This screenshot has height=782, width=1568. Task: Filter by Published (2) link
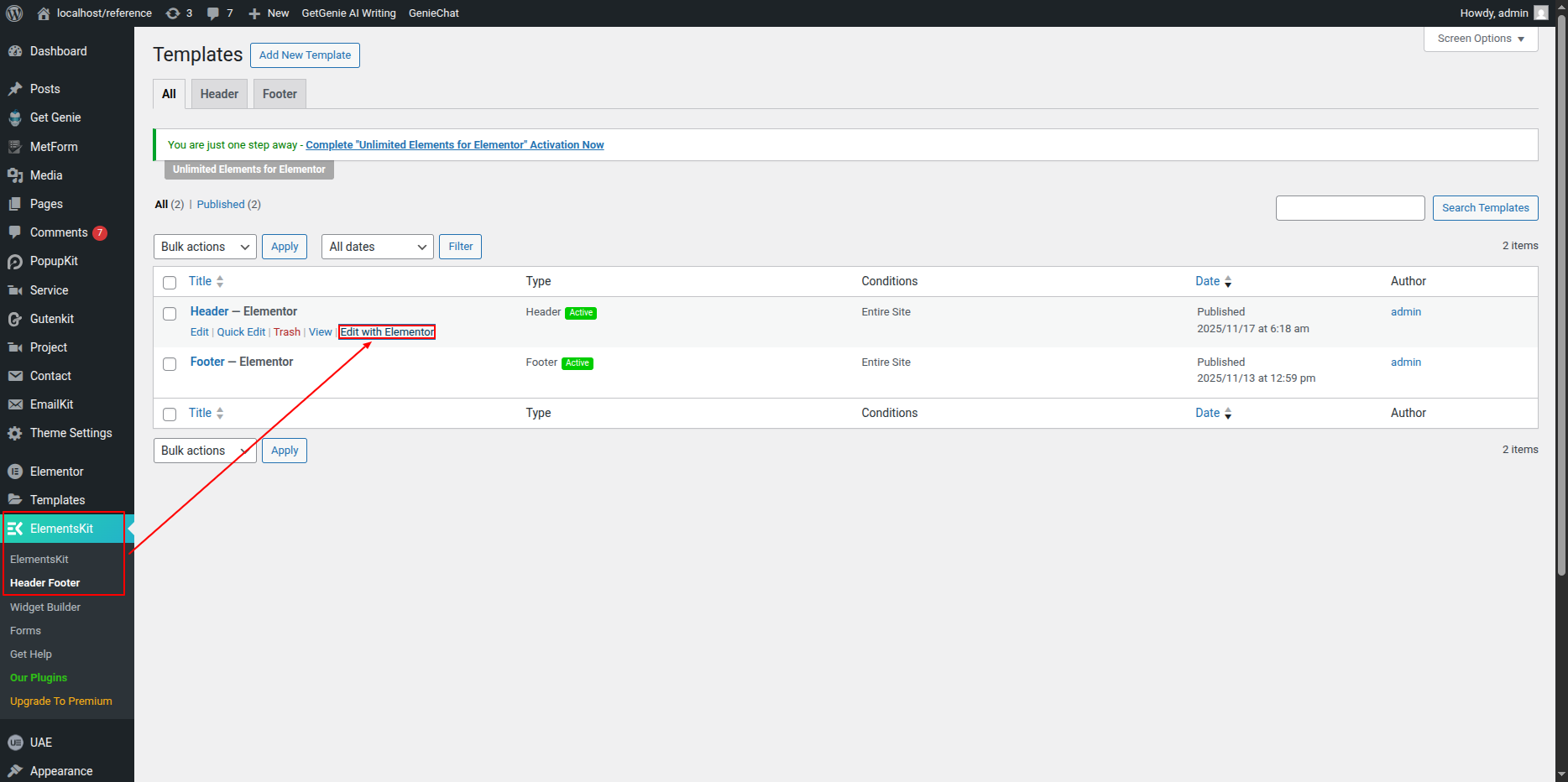[228, 205]
